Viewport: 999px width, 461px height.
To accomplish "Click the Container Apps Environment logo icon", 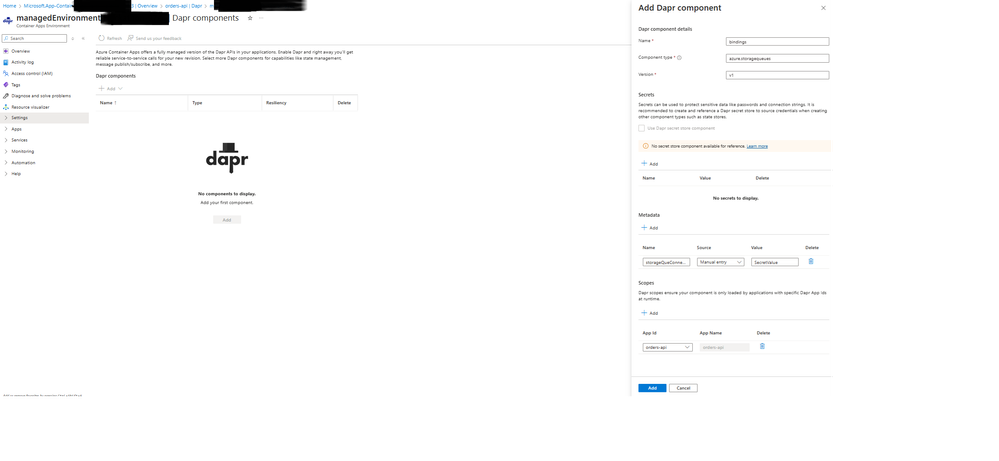I will [8, 20].
